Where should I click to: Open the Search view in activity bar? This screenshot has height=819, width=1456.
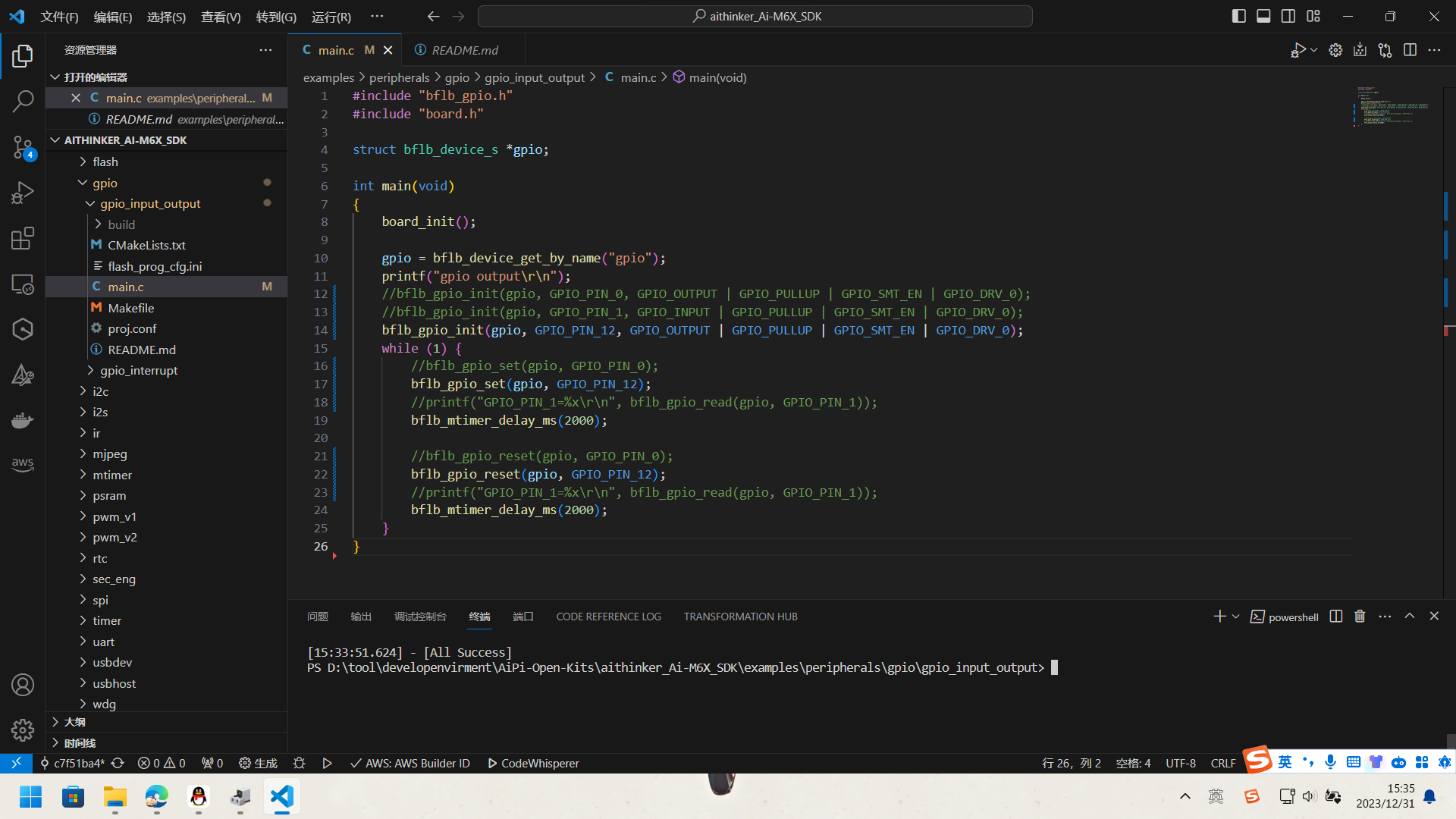coord(23,101)
